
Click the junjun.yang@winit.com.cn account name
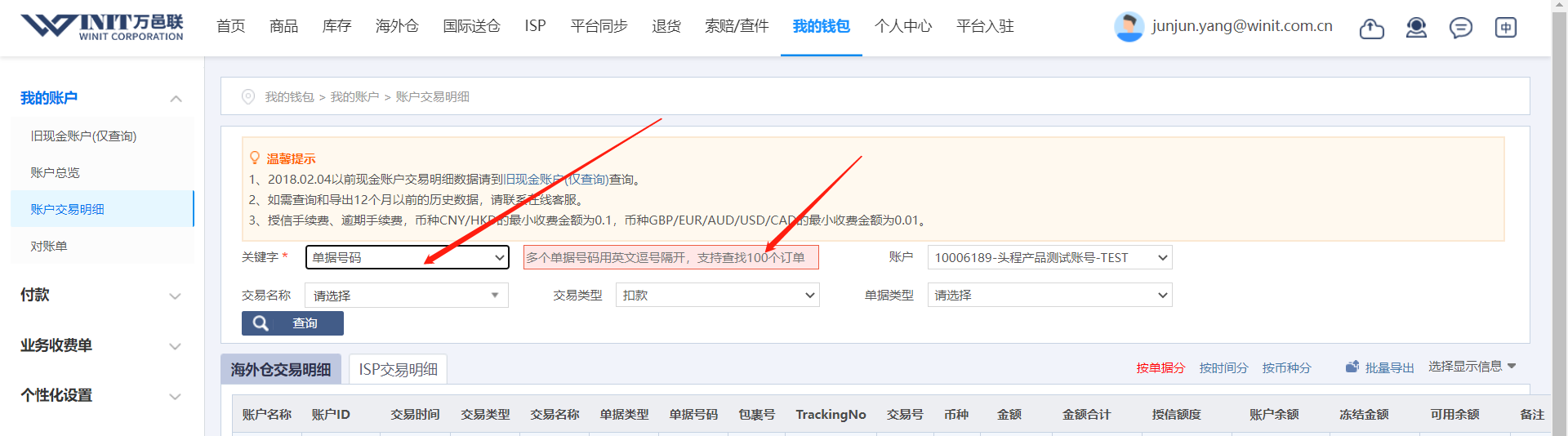click(1242, 26)
